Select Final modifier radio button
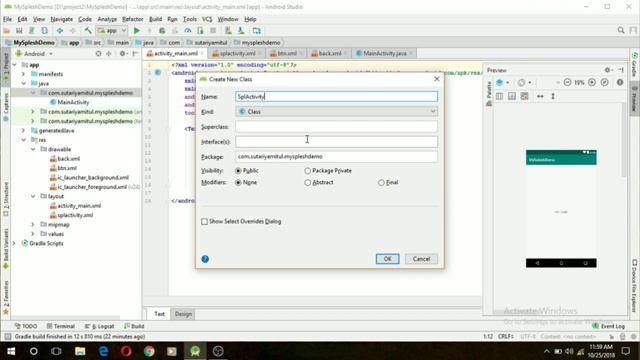This screenshot has height=360, width=640. click(x=381, y=182)
